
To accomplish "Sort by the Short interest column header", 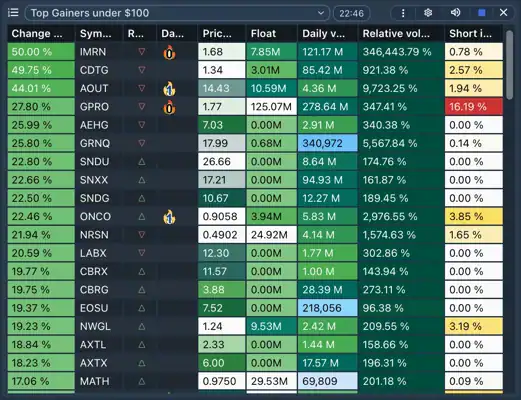I will coord(474,33).
